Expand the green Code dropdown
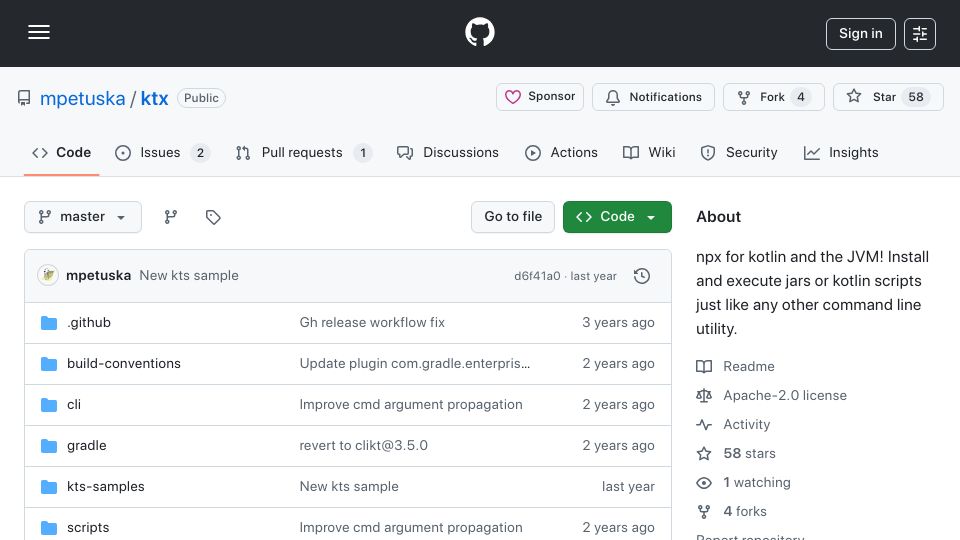The image size is (960, 540). click(x=617, y=217)
